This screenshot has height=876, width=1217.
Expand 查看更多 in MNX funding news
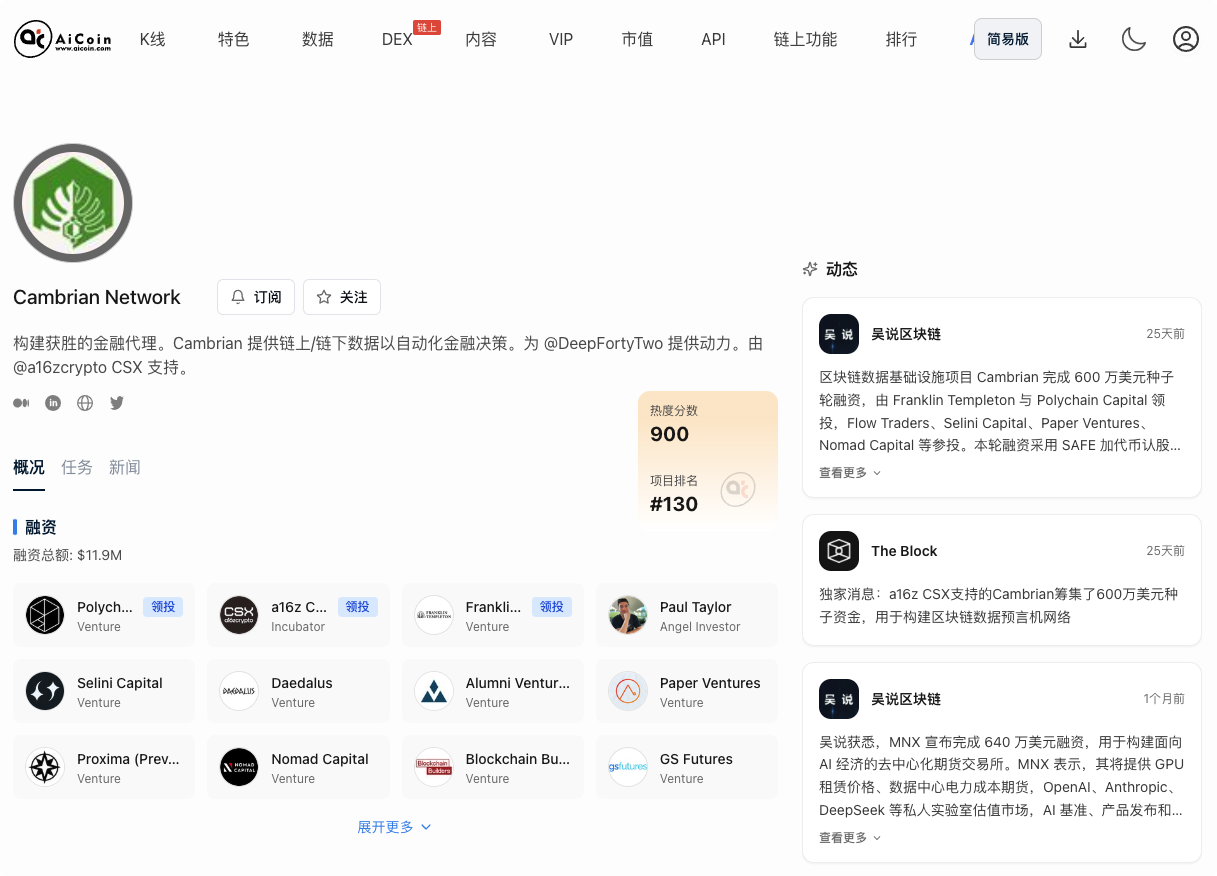[x=850, y=838]
